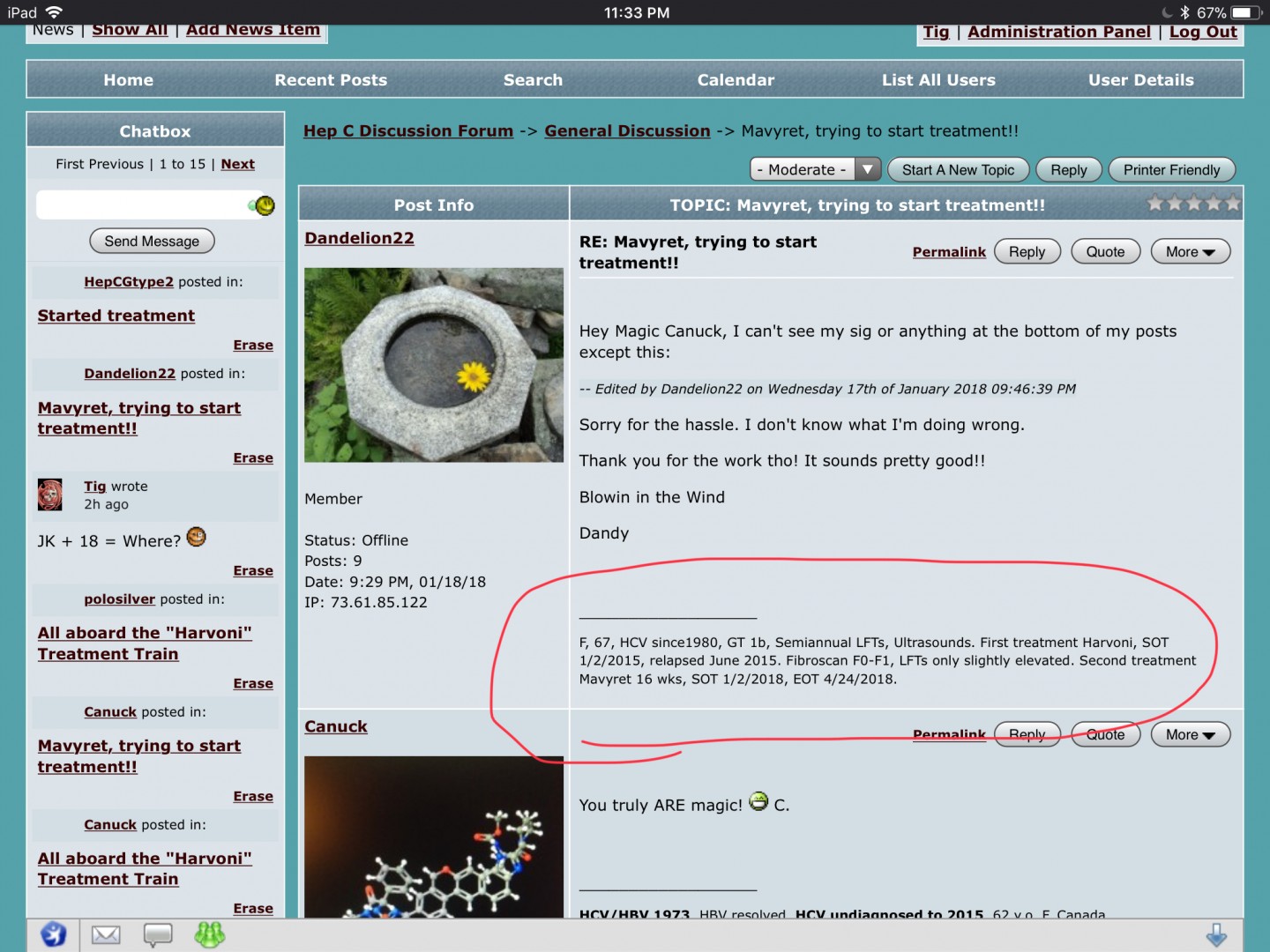Image resolution: width=1270 pixels, height=952 pixels.
Task: Rate the topic using the stars
Action: click(x=1193, y=204)
